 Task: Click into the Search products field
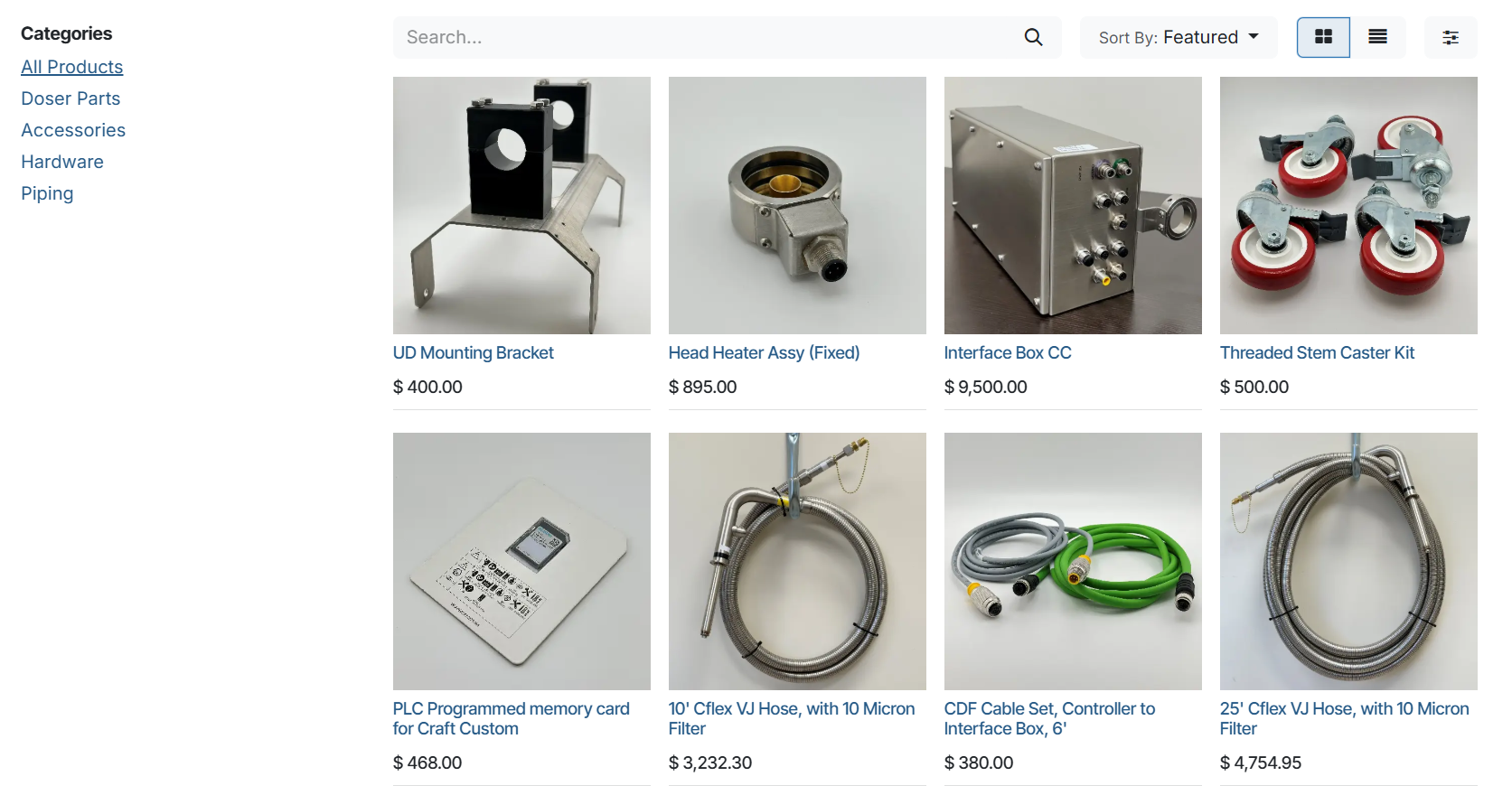point(705,37)
